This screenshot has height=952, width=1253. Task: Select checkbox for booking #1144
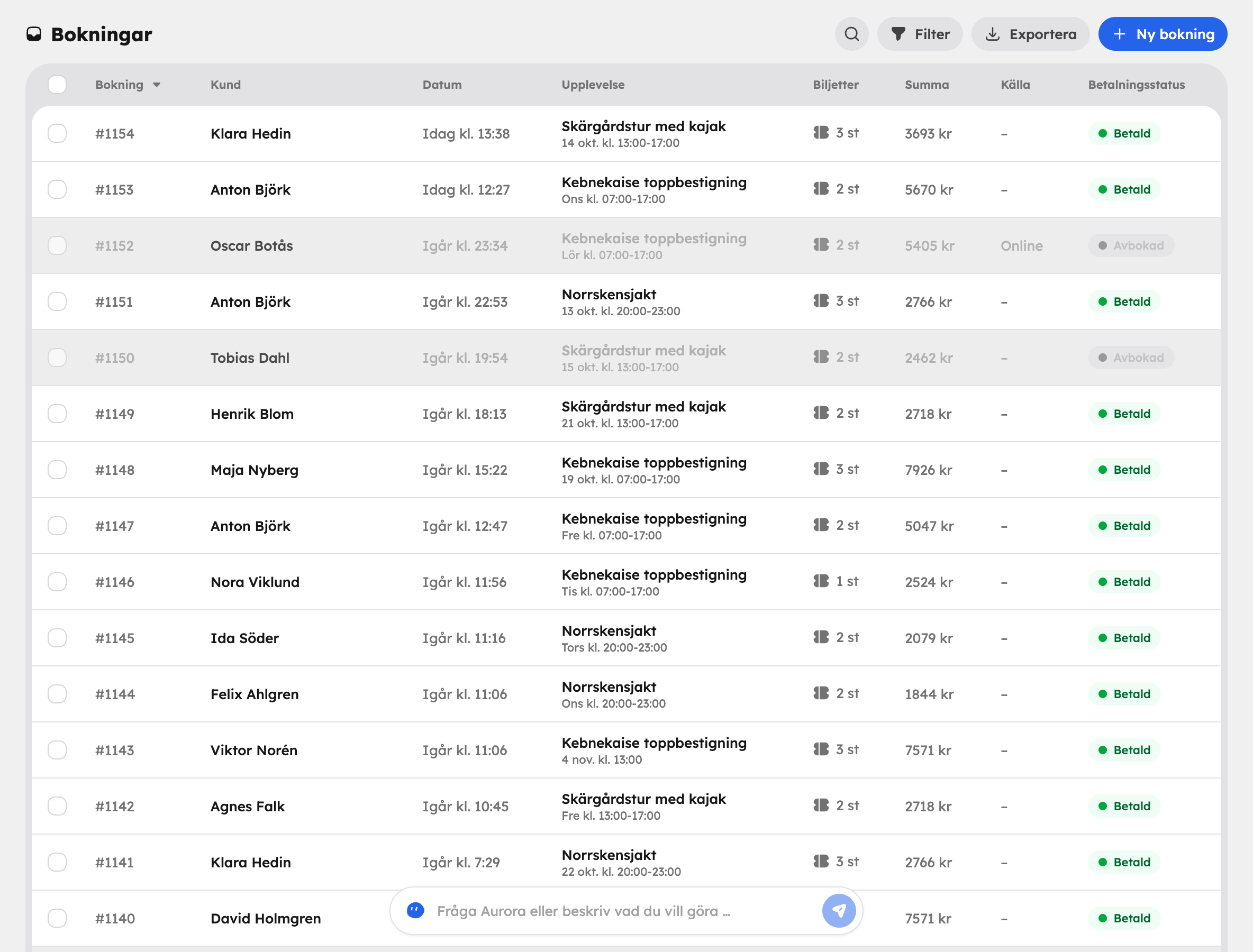[x=57, y=695]
